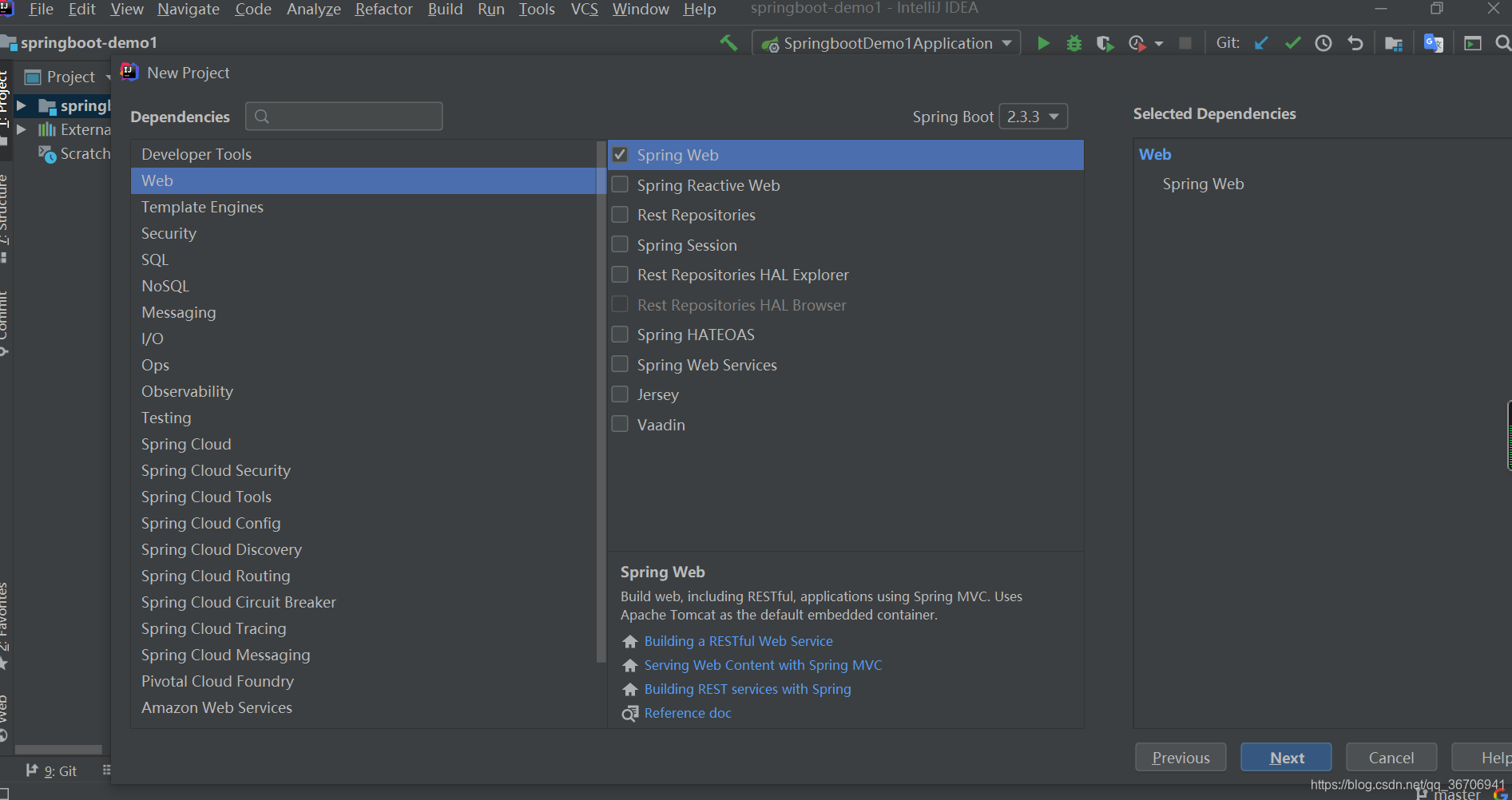The width and height of the screenshot is (1512, 800).
Task: Open the Refactor menu
Action: click(x=384, y=9)
